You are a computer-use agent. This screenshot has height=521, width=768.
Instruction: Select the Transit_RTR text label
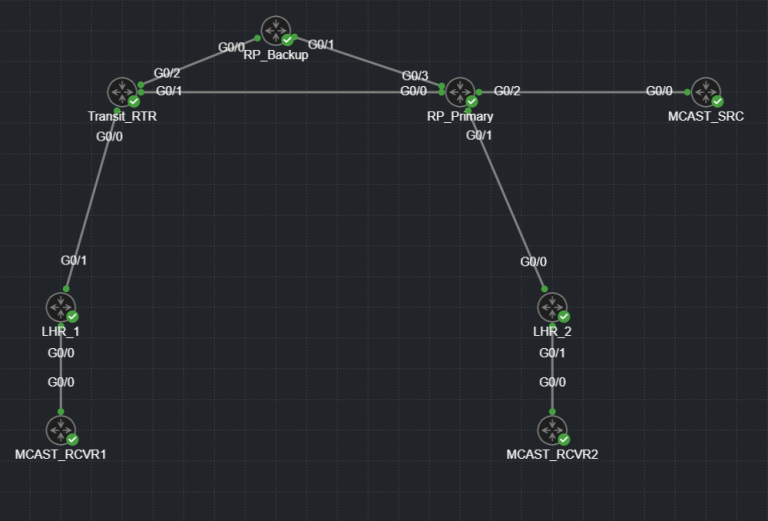click(x=122, y=117)
